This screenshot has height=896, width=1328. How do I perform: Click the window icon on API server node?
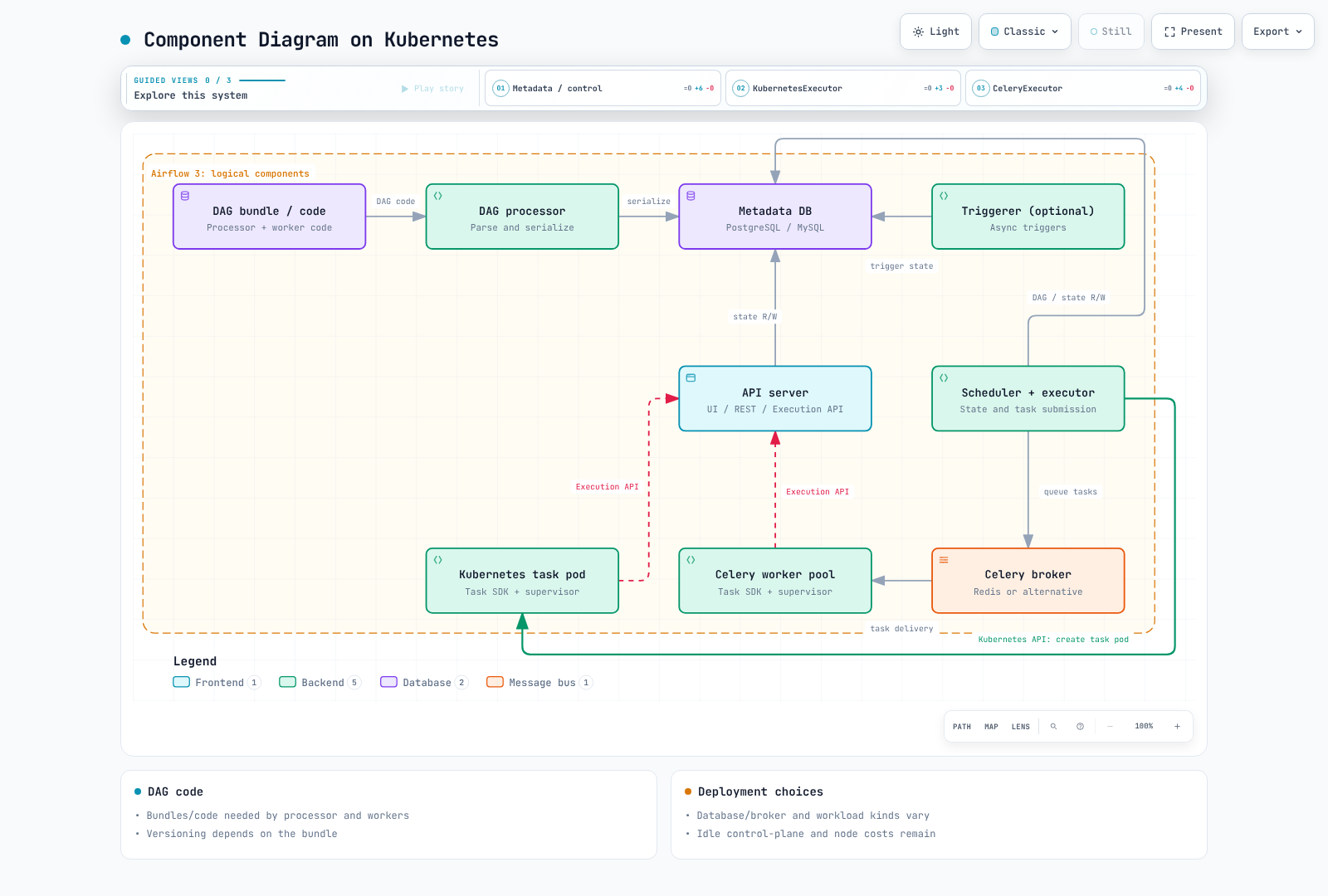point(691,377)
